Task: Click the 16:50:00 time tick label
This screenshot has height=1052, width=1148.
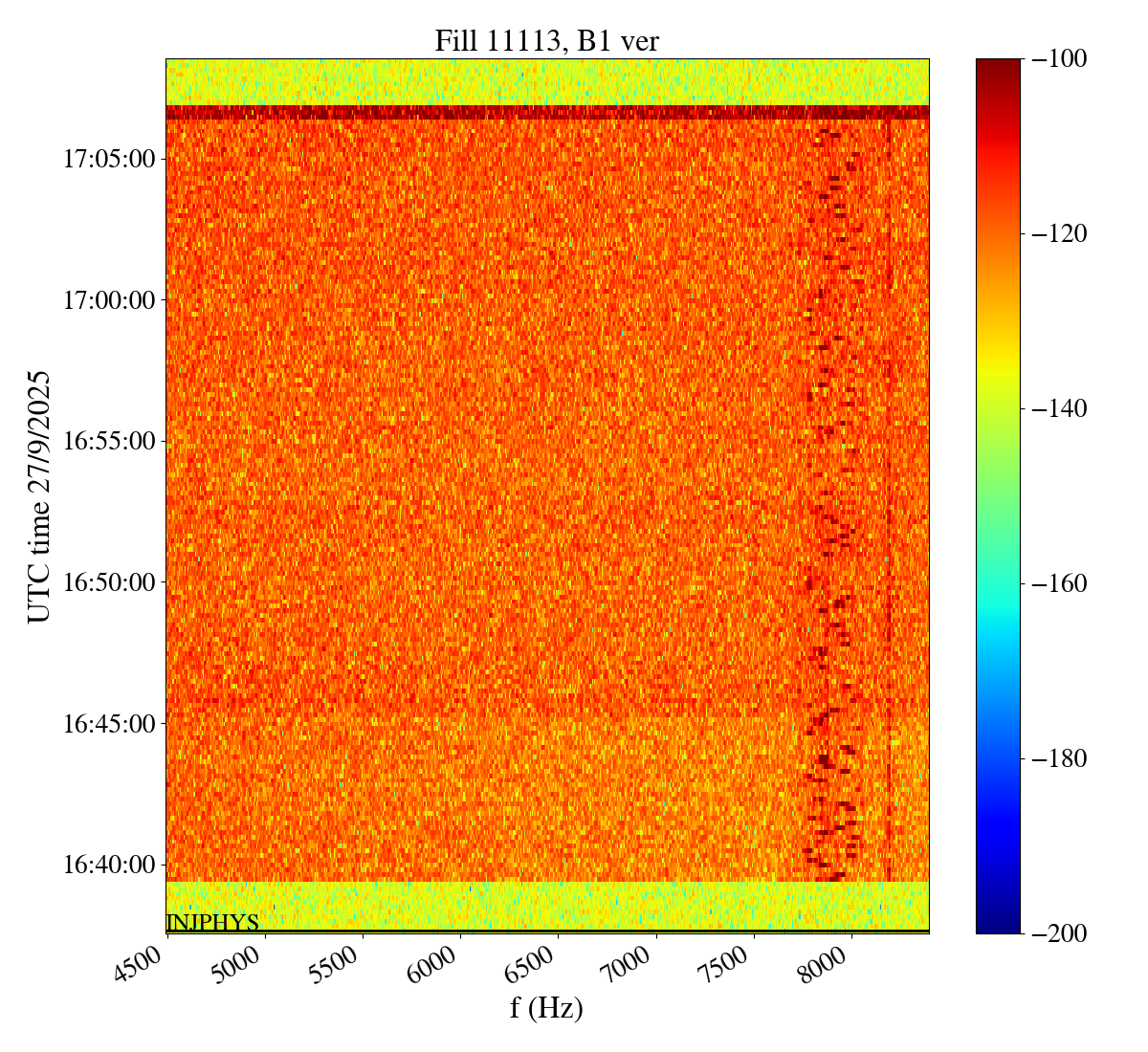Action: point(108,582)
